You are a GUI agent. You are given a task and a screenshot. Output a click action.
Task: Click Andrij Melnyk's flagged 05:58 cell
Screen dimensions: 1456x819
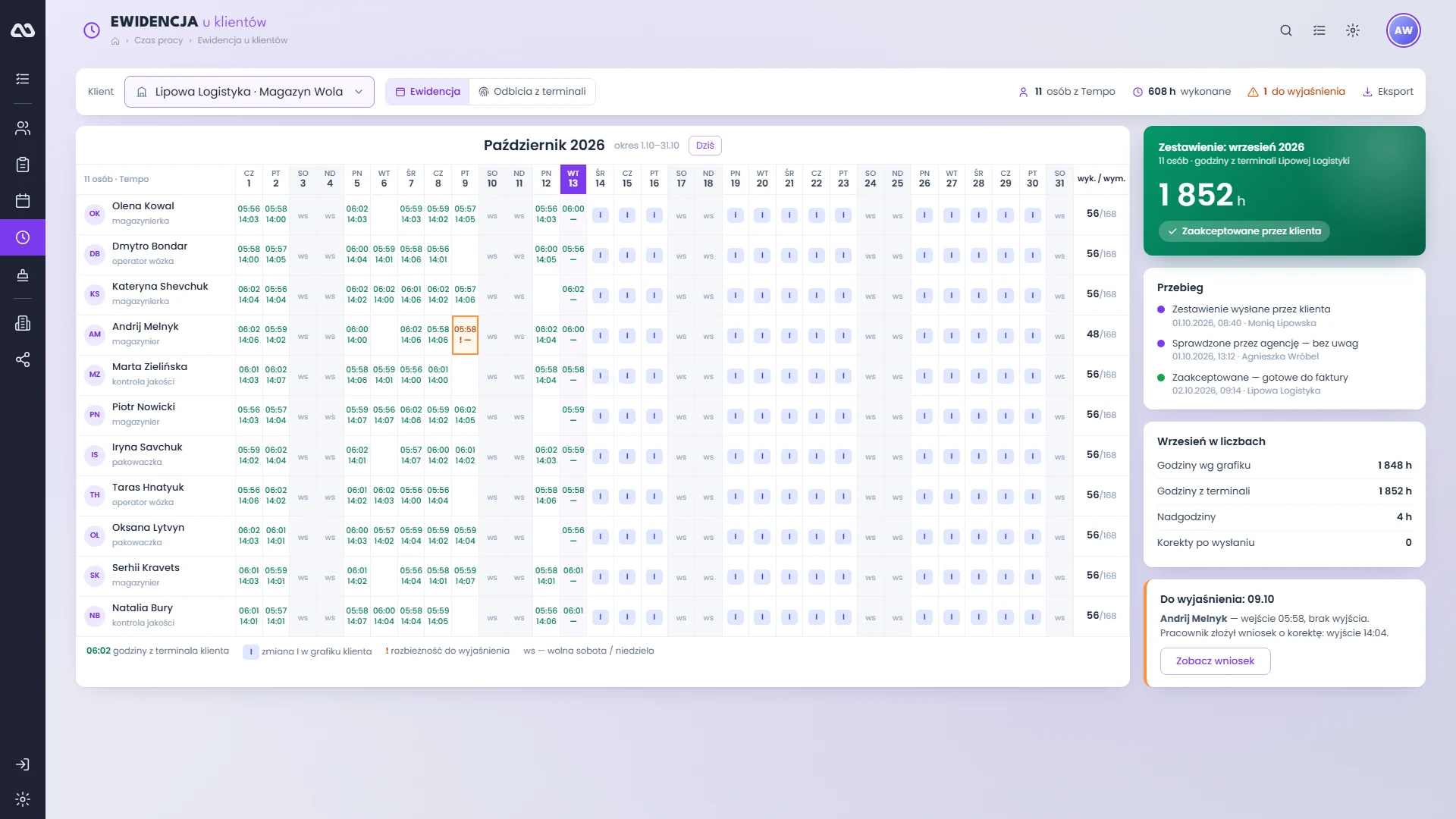[466, 335]
